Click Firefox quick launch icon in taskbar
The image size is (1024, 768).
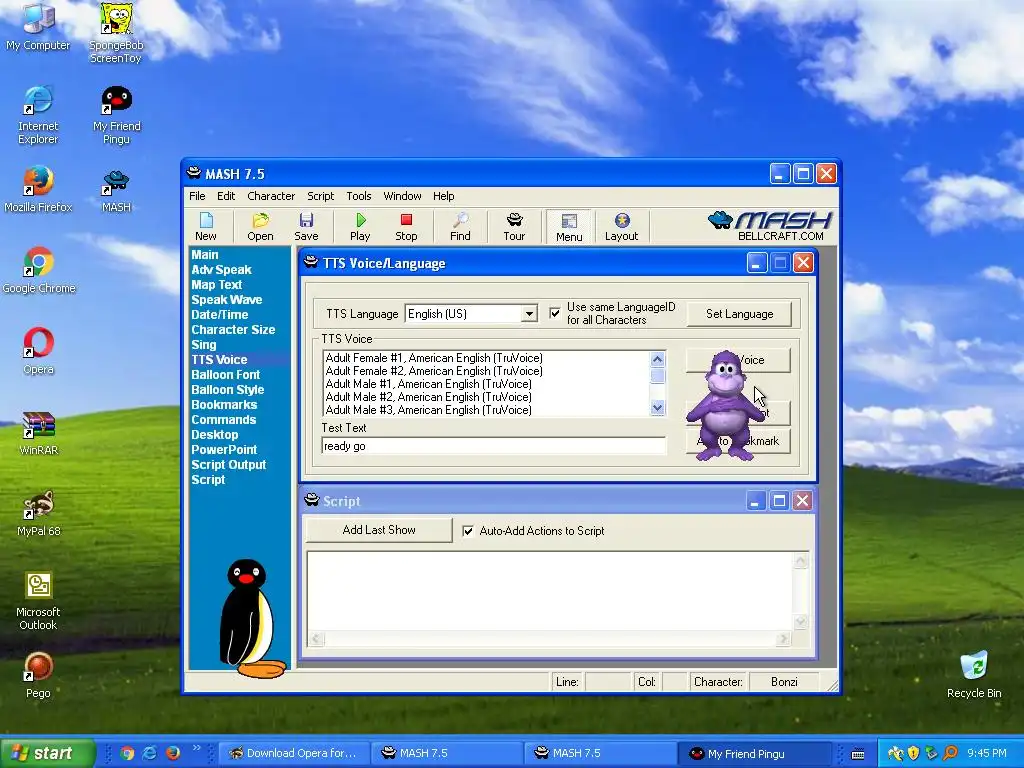click(x=173, y=754)
